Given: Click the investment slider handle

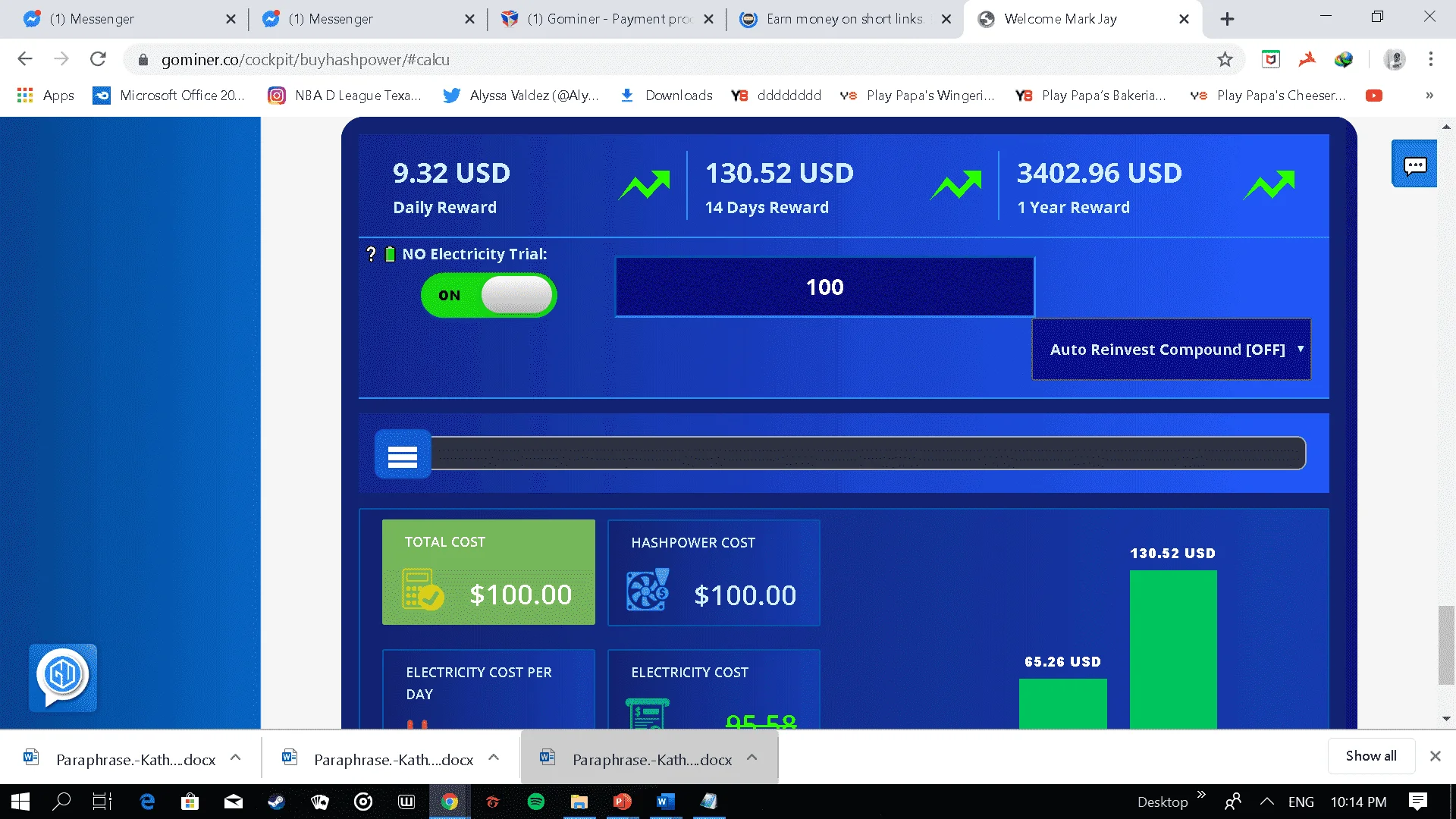Looking at the screenshot, I should [403, 454].
